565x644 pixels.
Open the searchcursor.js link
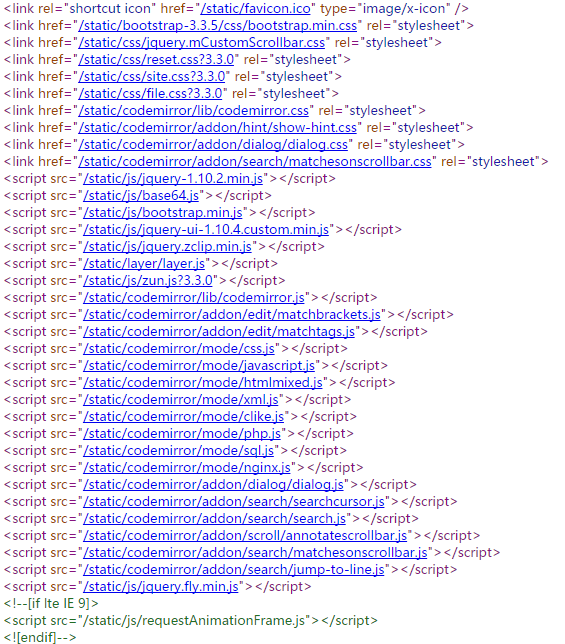[234, 502]
